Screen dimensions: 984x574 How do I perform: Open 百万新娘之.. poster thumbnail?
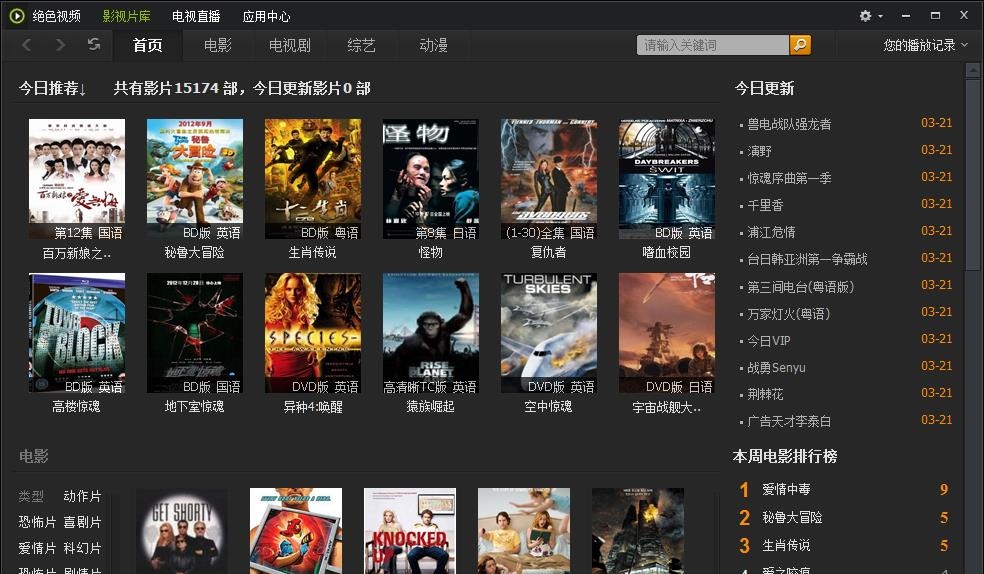pyautogui.click(x=77, y=179)
